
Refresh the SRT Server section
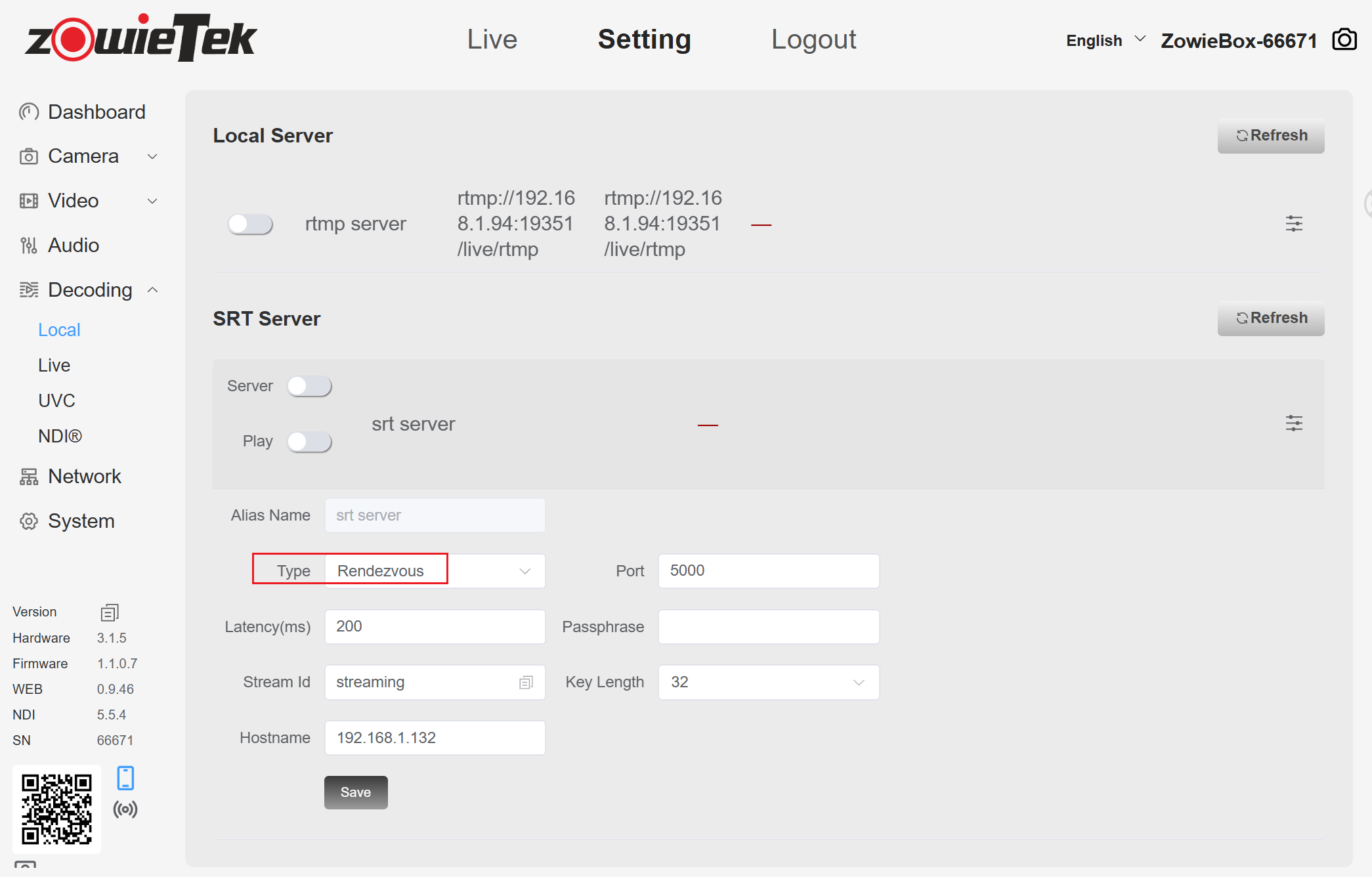click(x=1270, y=318)
